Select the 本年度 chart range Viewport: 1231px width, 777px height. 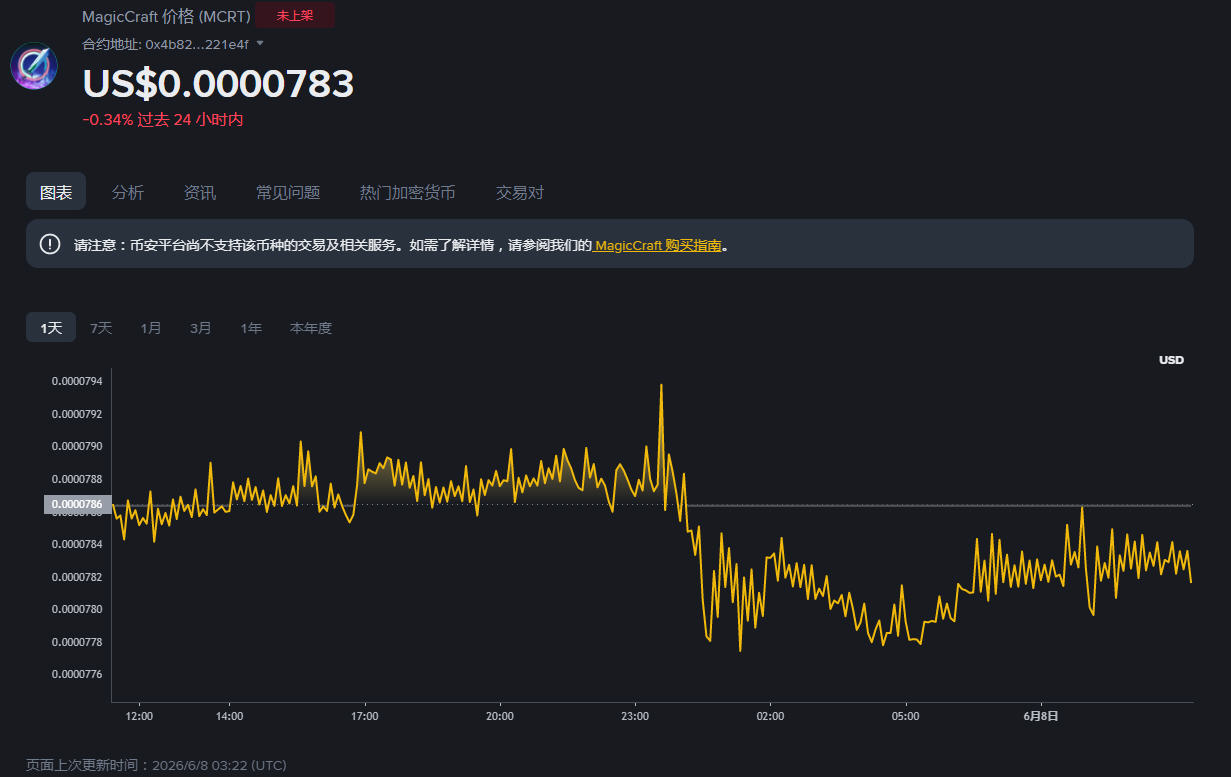[x=311, y=328]
